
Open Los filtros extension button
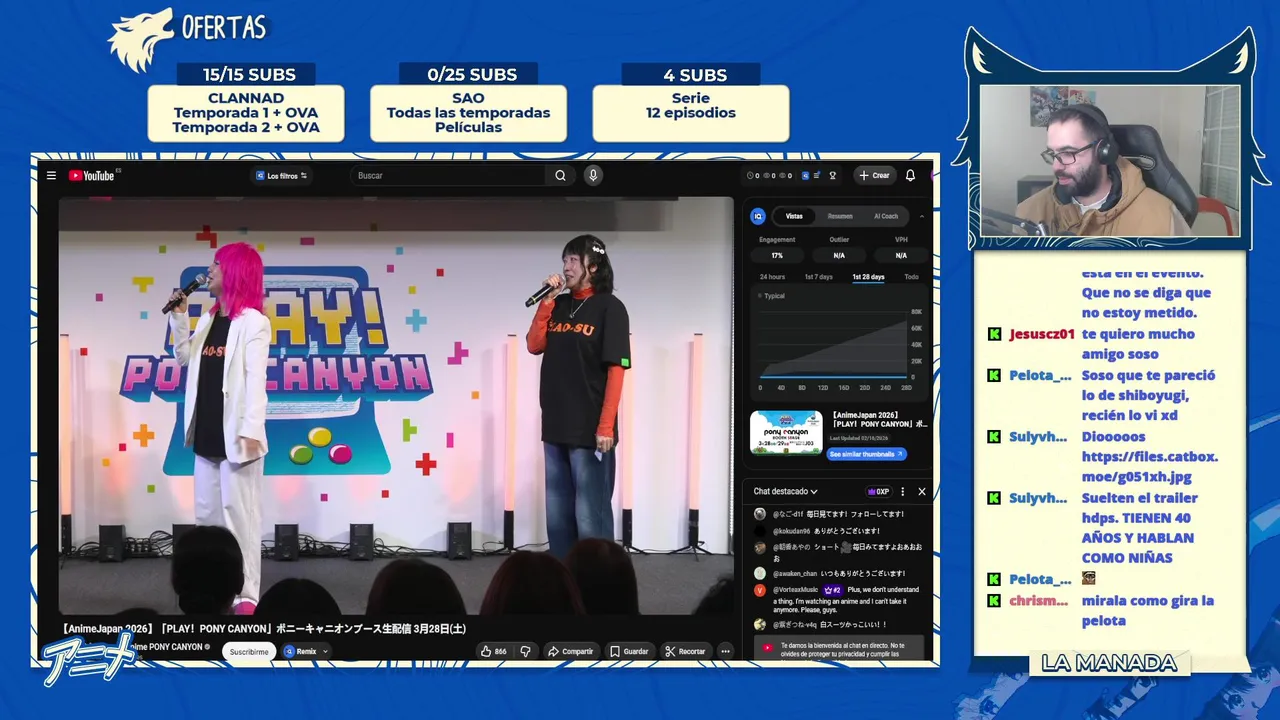coord(280,176)
